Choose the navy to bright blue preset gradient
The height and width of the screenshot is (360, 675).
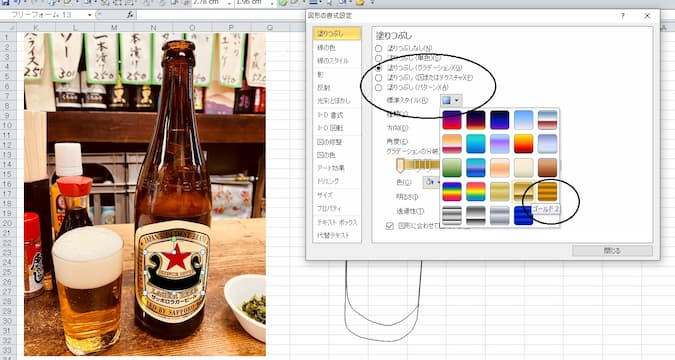coord(499,120)
